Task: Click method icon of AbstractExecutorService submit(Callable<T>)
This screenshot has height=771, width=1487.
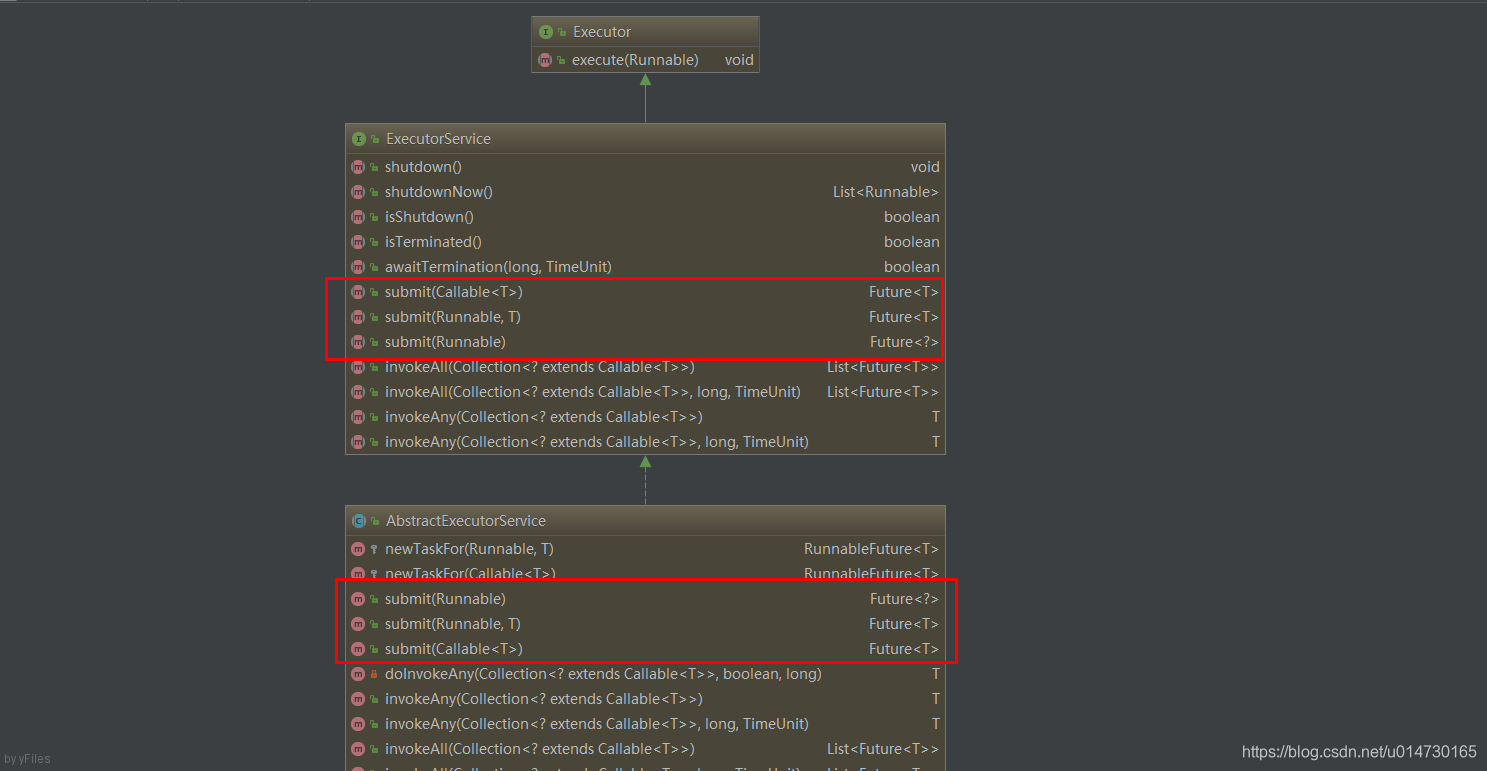Action: tap(358, 649)
